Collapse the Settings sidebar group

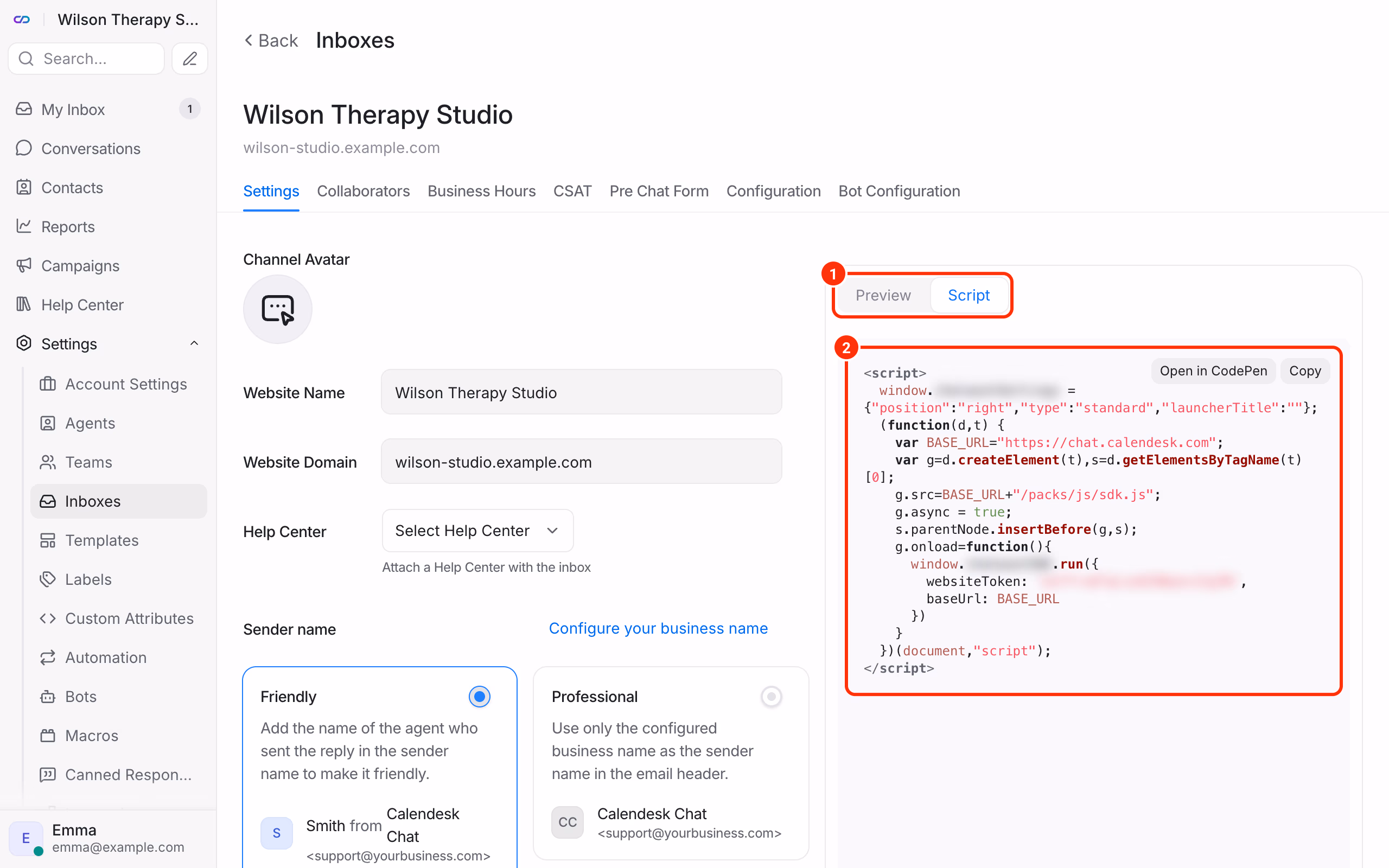(x=194, y=343)
